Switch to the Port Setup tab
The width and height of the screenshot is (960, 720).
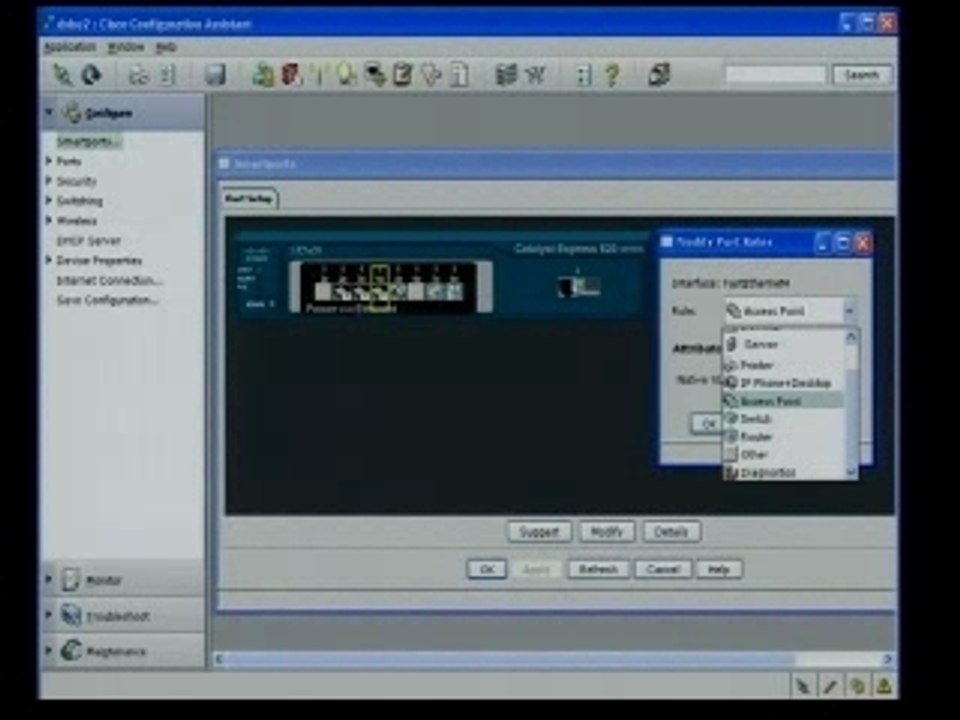point(249,198)
